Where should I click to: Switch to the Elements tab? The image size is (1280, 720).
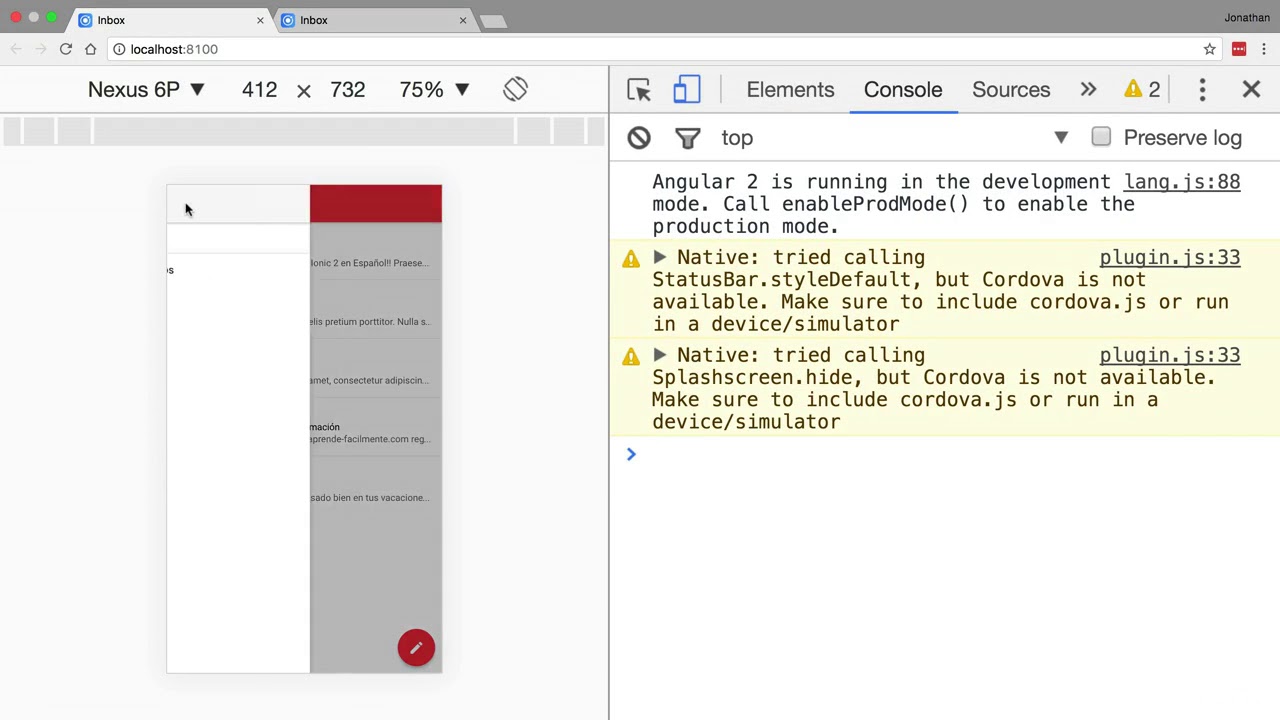tap(790, 89)
